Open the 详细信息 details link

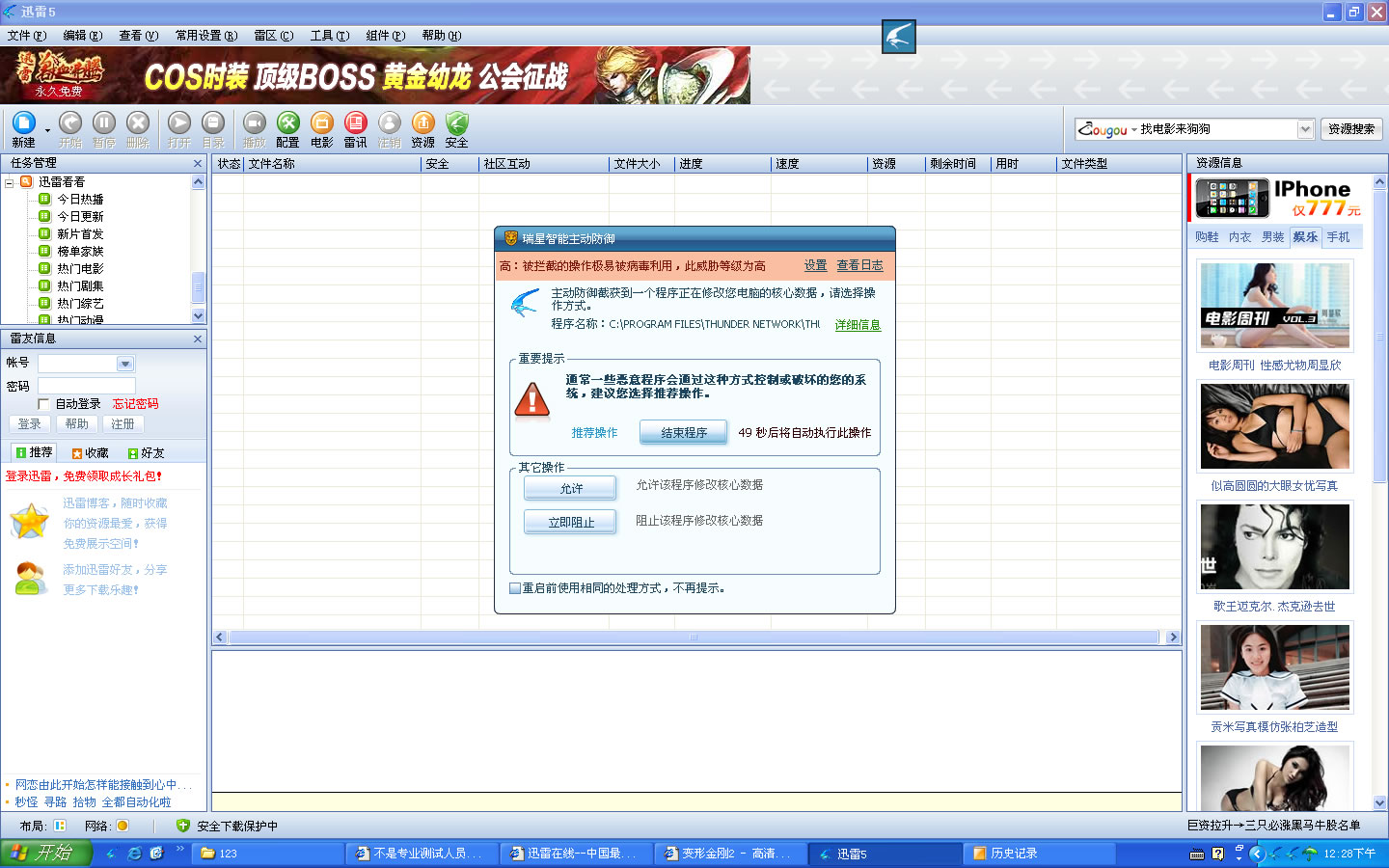click(858, 325)
